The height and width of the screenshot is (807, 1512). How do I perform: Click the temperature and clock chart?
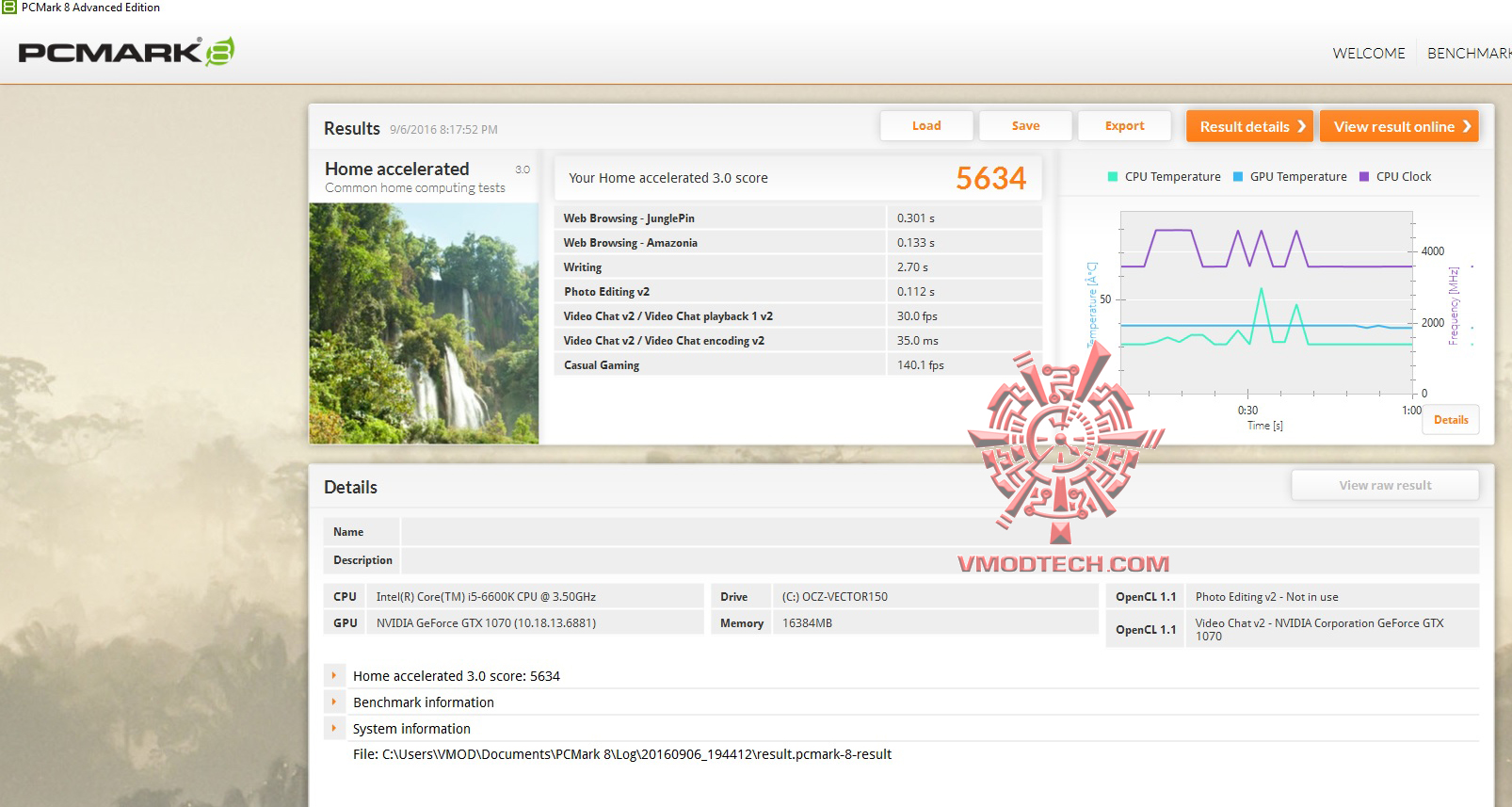(x=1266, y=303)
